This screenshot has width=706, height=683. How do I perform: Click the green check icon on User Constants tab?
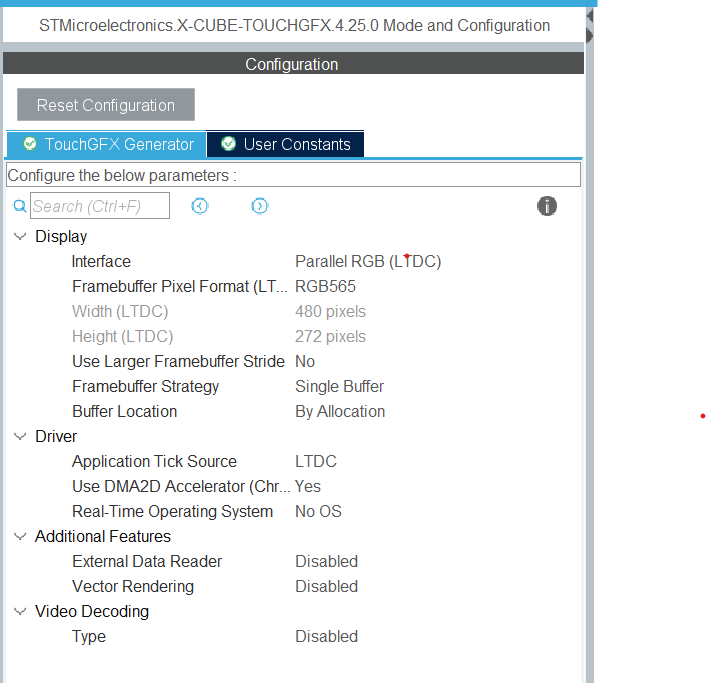click(228, 144)
